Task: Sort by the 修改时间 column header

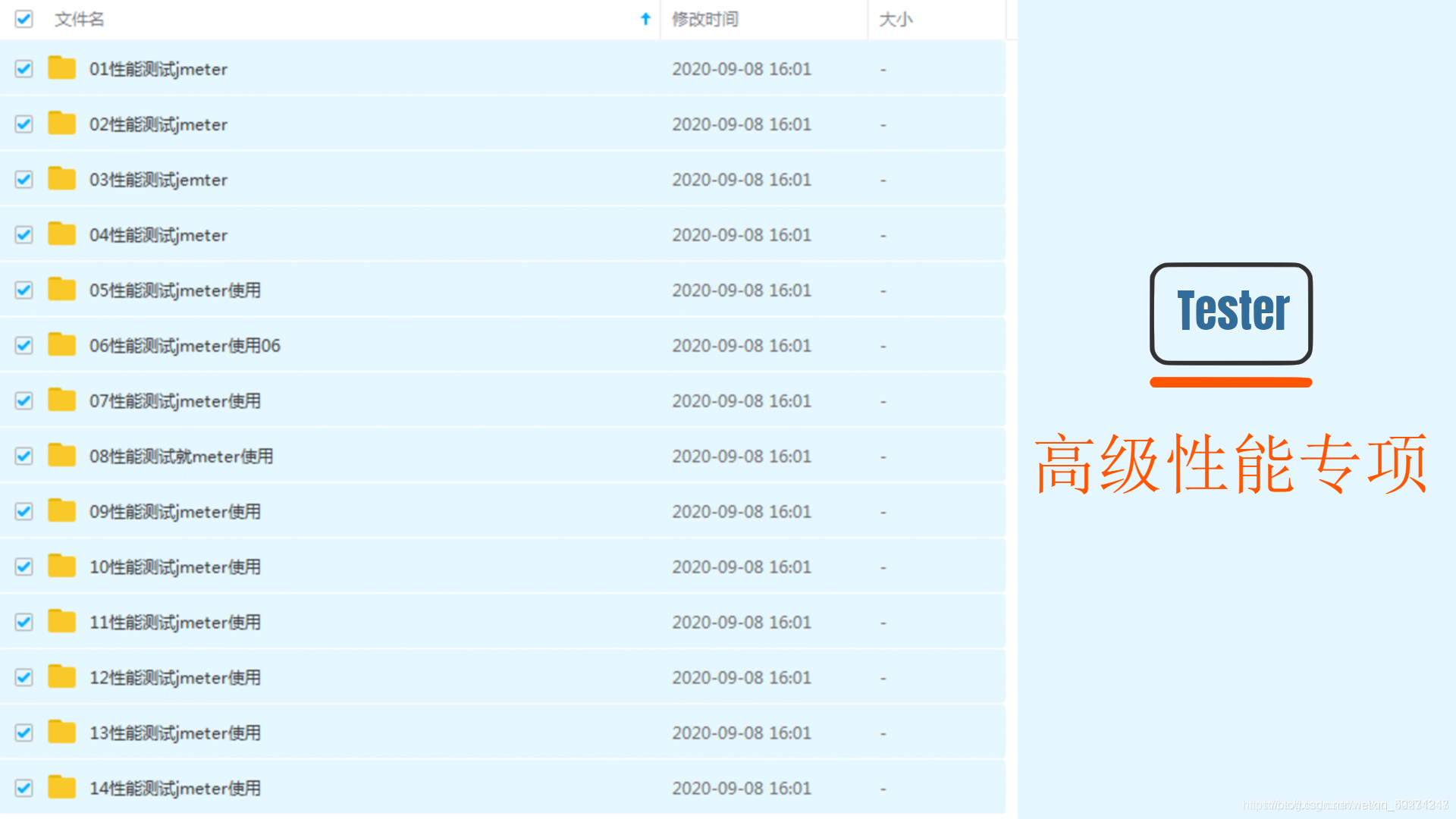Action: point(704,19)
